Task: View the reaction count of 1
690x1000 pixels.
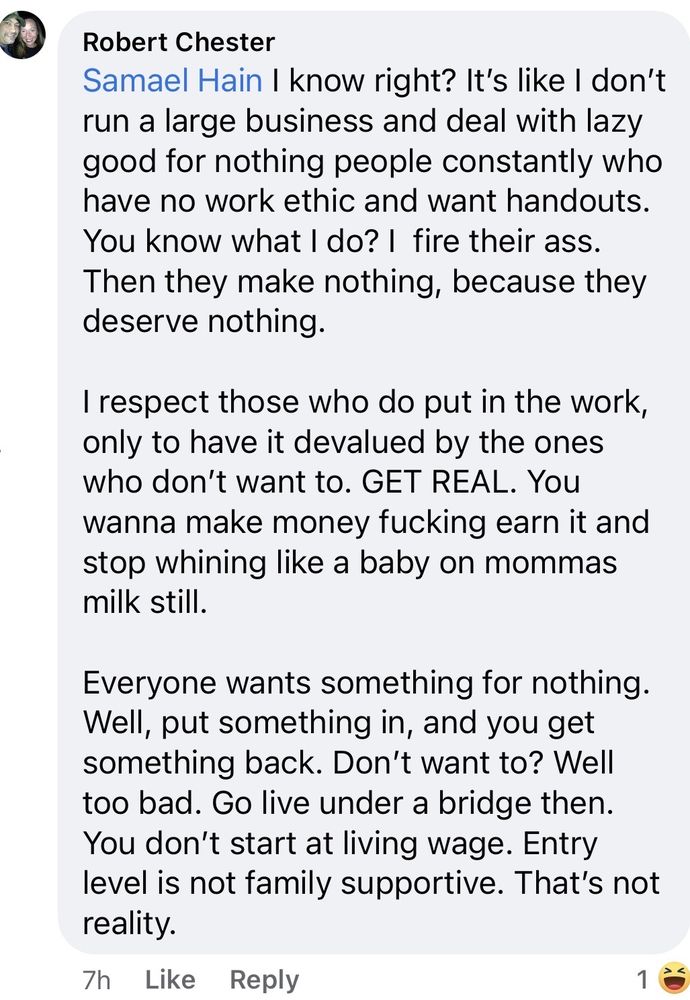Action: click(x=643, y=978)
